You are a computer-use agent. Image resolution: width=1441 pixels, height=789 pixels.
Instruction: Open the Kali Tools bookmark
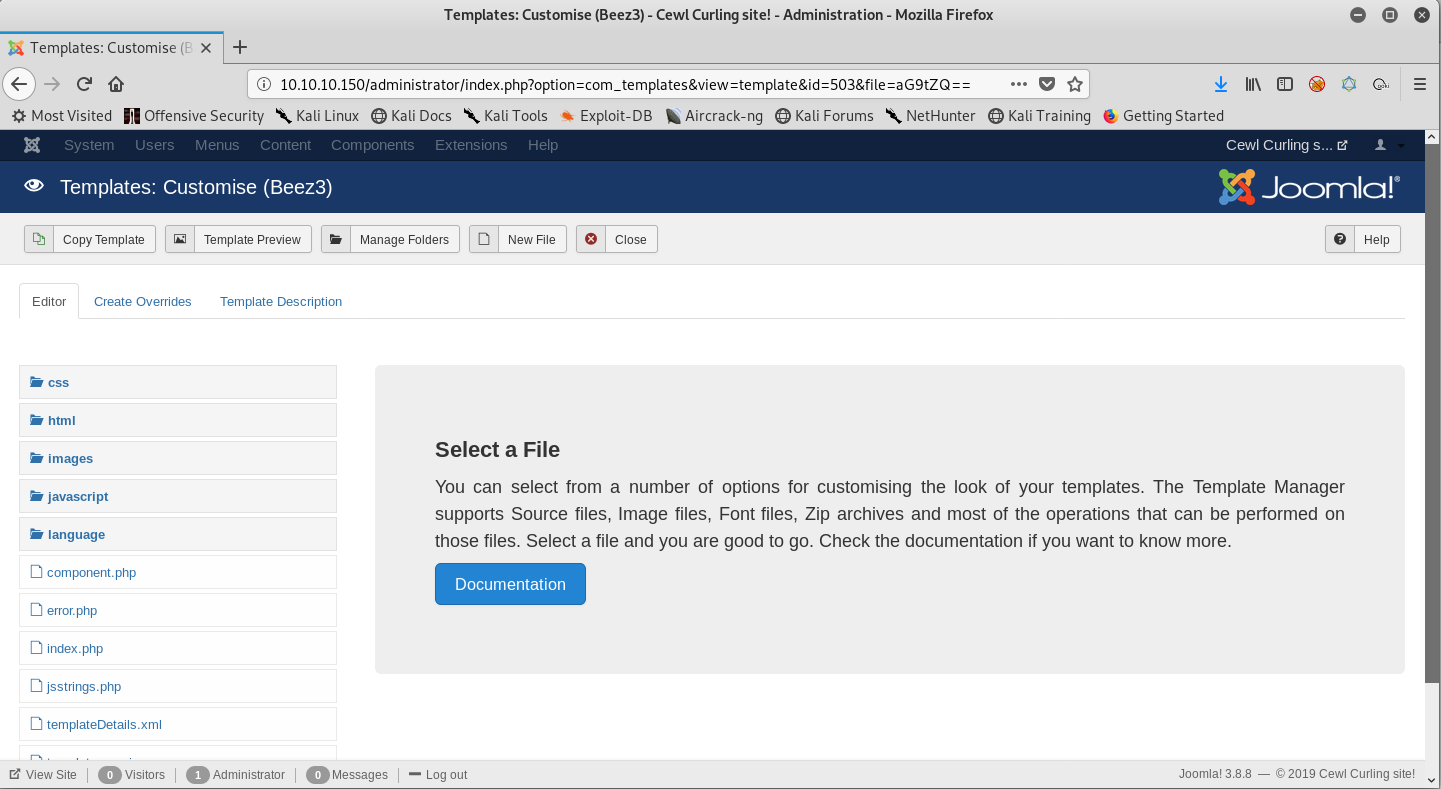point(506,116)
